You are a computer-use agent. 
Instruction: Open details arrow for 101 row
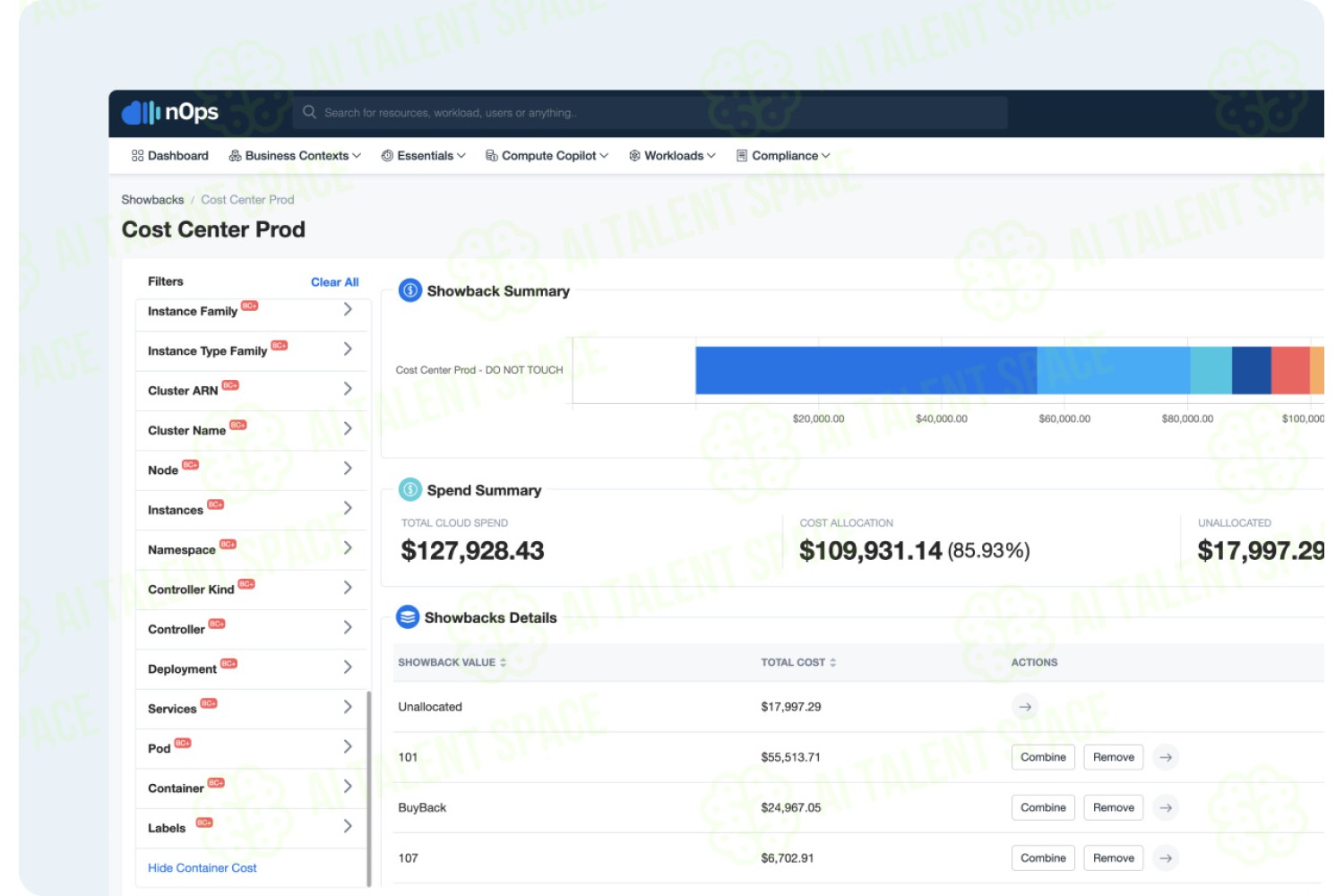1165,757
